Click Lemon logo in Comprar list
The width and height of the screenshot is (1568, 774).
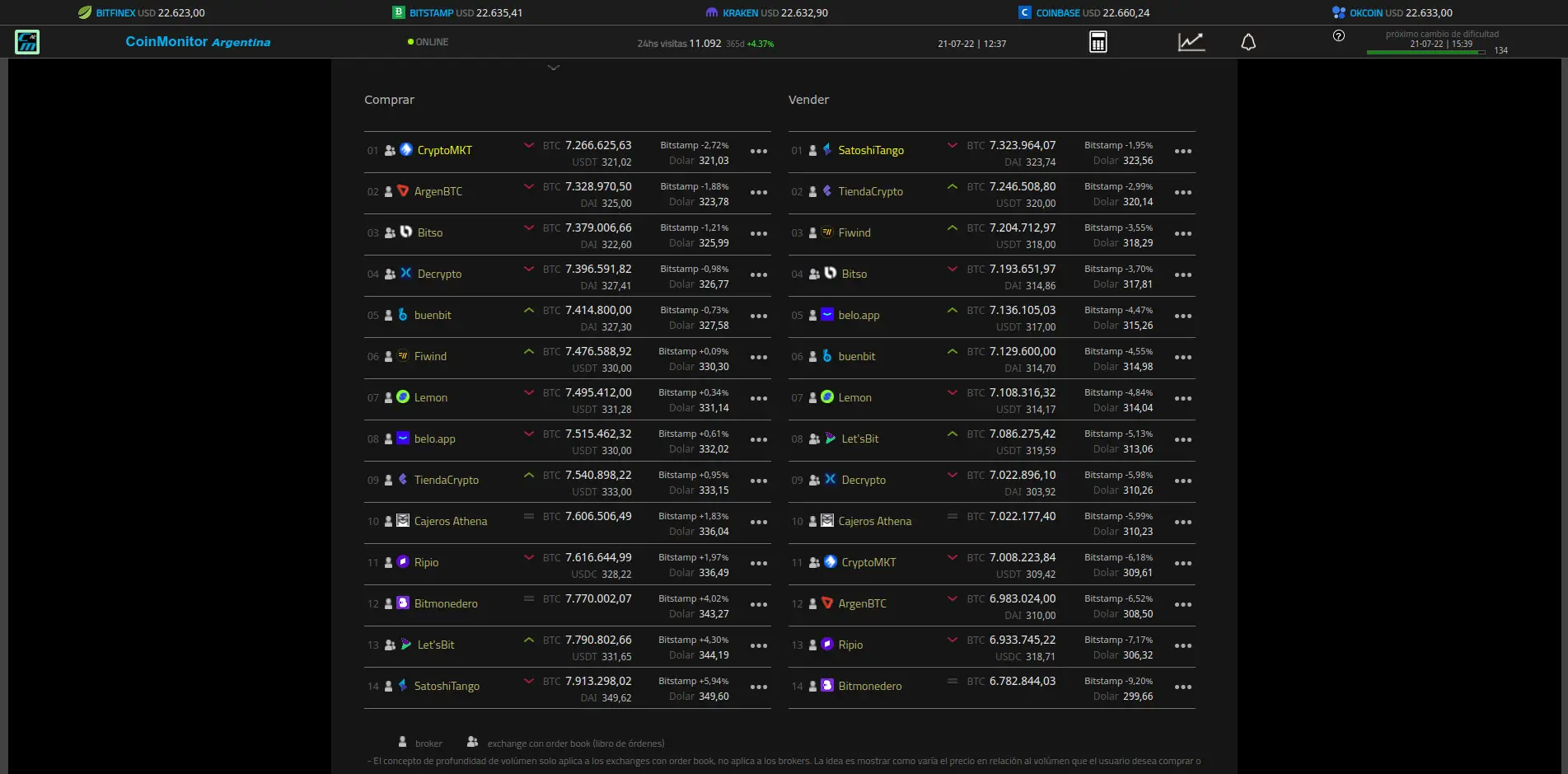[403, 396]
